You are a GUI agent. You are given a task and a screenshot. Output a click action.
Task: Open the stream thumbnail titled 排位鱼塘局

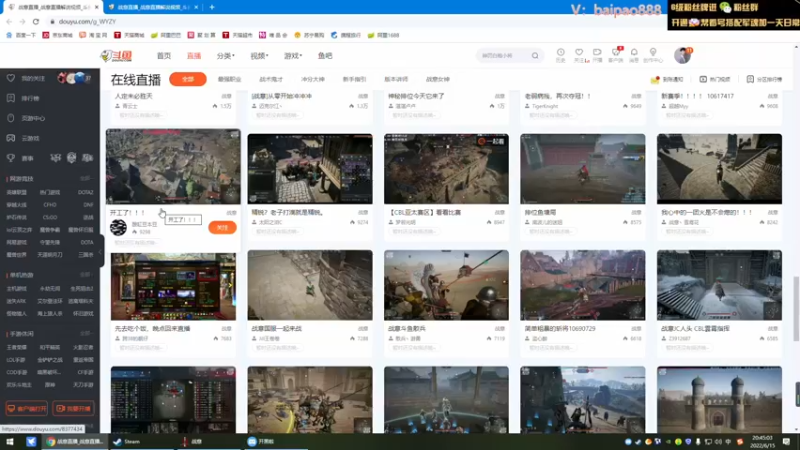coord(583,169)
